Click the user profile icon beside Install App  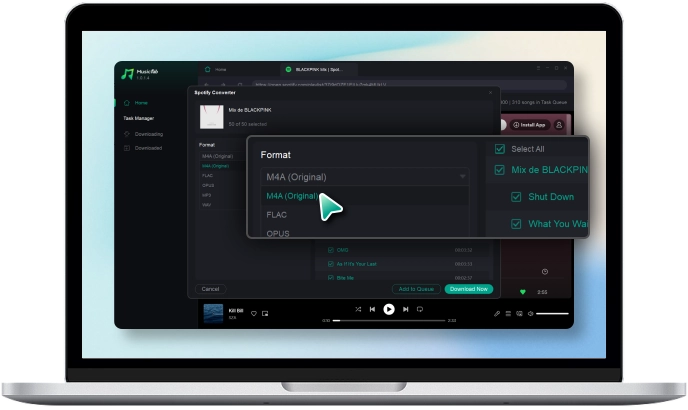pos(559,125)
